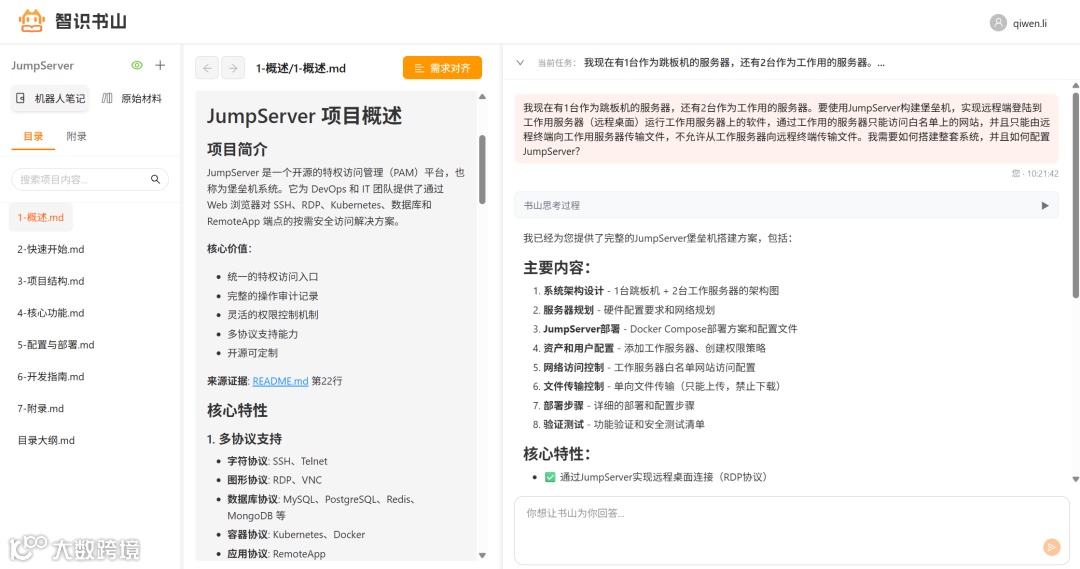This screenshot has height=569, width=1080.
Task: Switch to 原始材料 tab
Action: (132, 99)
